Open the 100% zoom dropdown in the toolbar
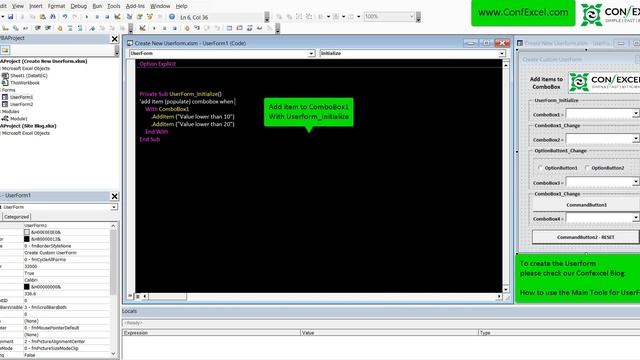Screen dimensions: 640x360 pos(411,17)
